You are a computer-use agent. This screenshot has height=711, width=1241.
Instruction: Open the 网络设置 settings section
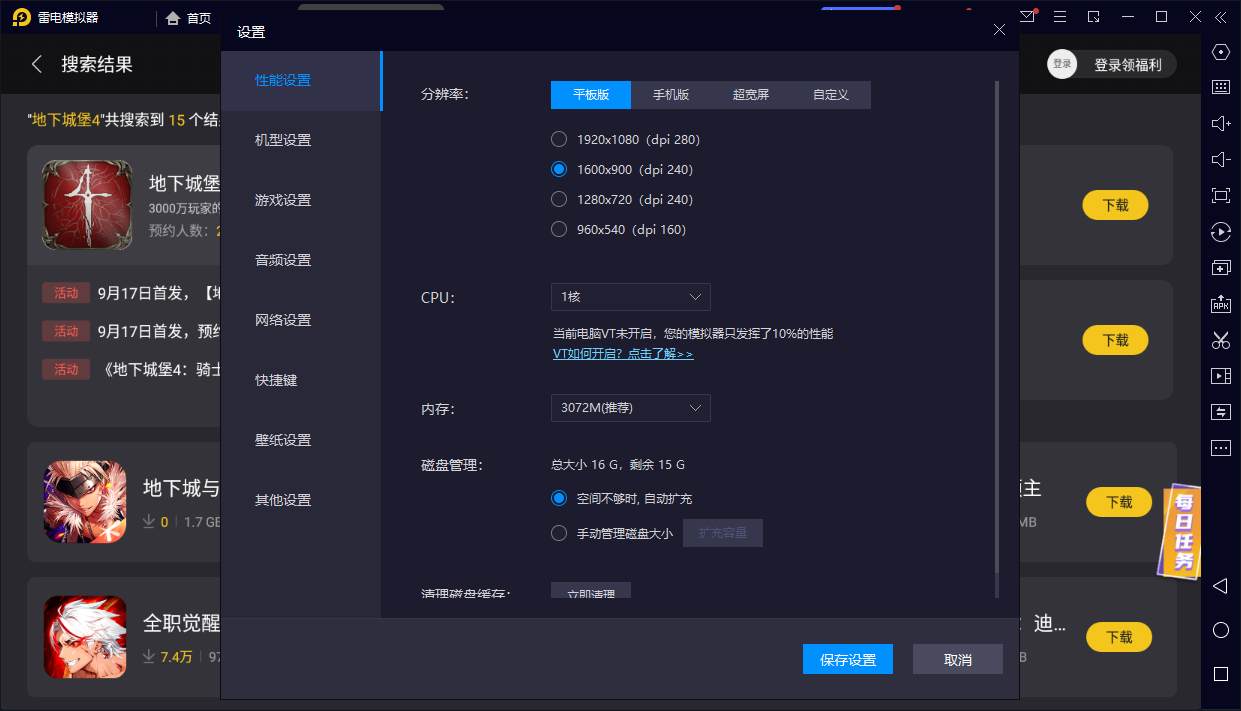pos(281,319)
